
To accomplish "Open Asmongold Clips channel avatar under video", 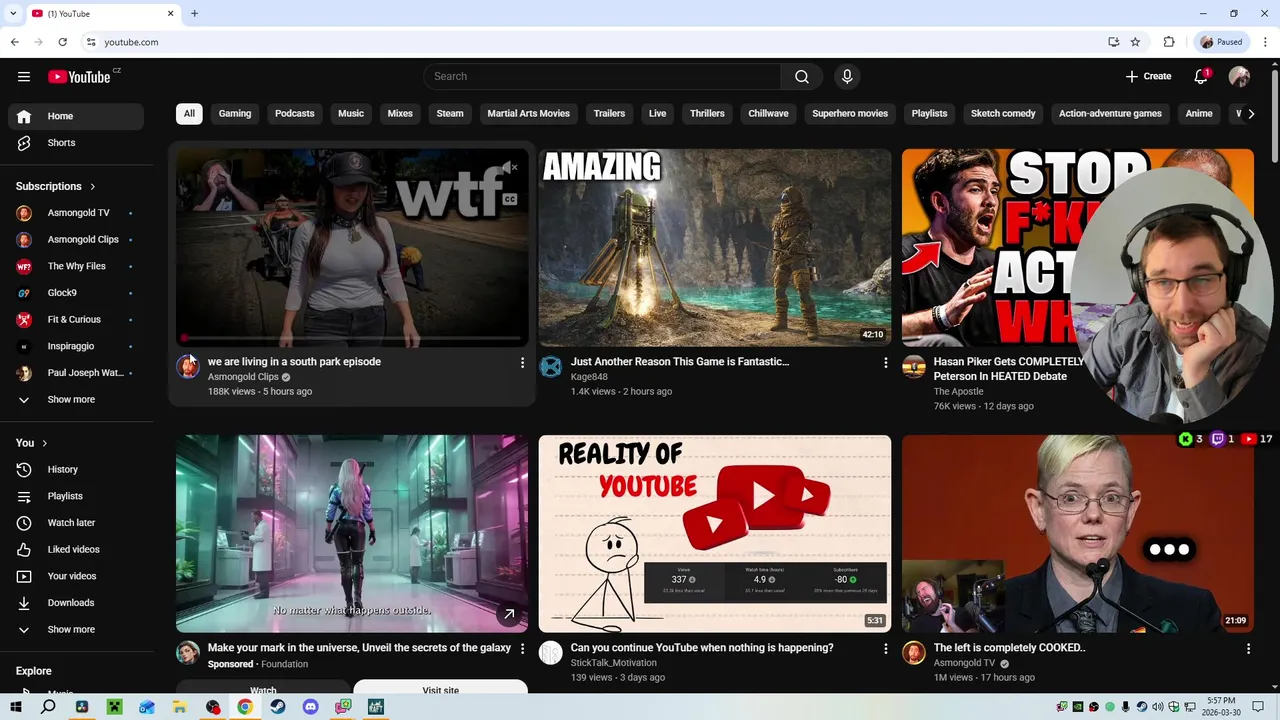I will click(x=188, y=367).
